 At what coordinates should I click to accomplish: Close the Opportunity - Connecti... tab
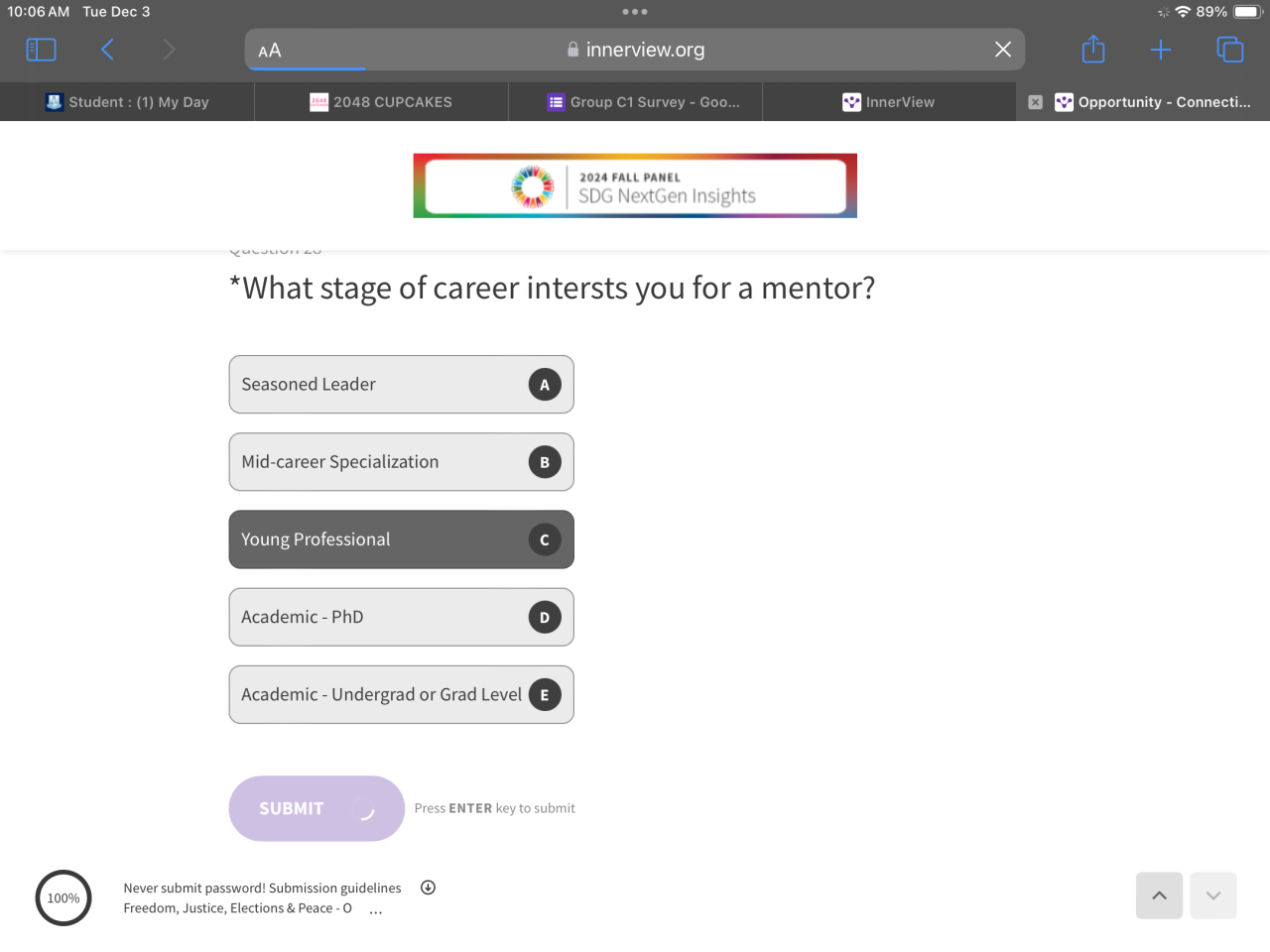pyautogui.click(x=1035, y=102)
